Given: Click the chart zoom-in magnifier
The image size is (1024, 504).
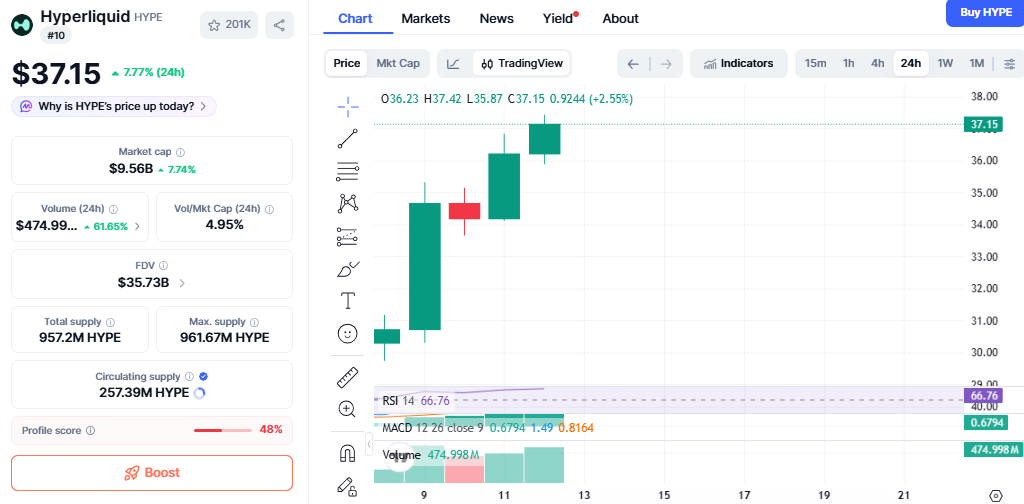Looking at the screenshot, I should tap(348, 409).
